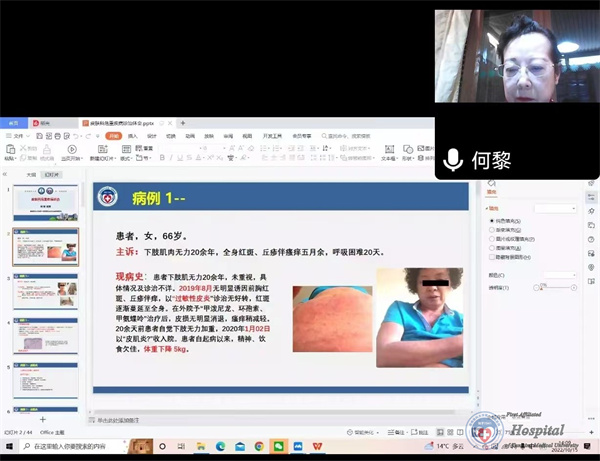Open Microsoft Edge from the taskbar

click(220, 446)
